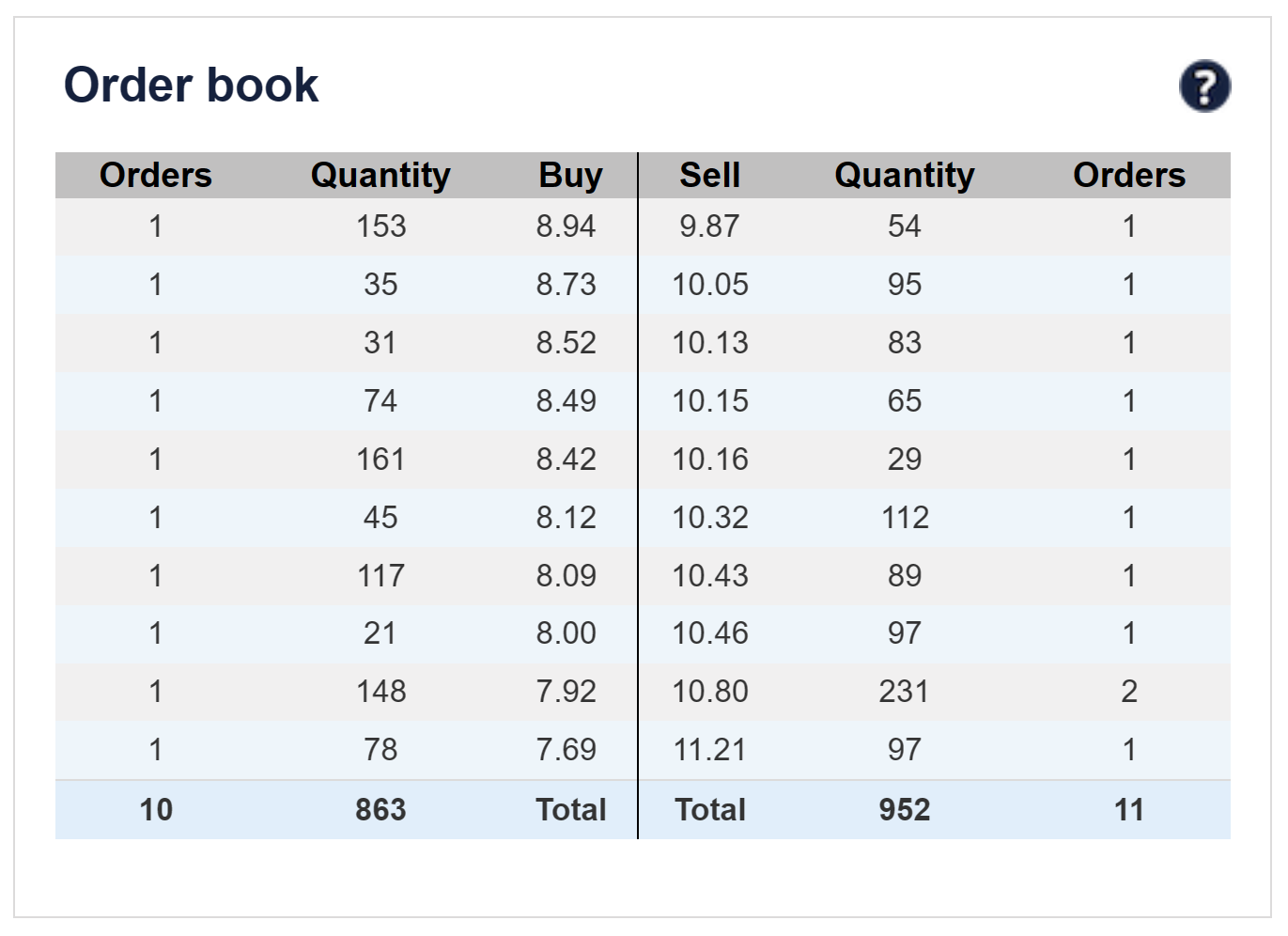Click buy quantity 117

coord(380,576)
